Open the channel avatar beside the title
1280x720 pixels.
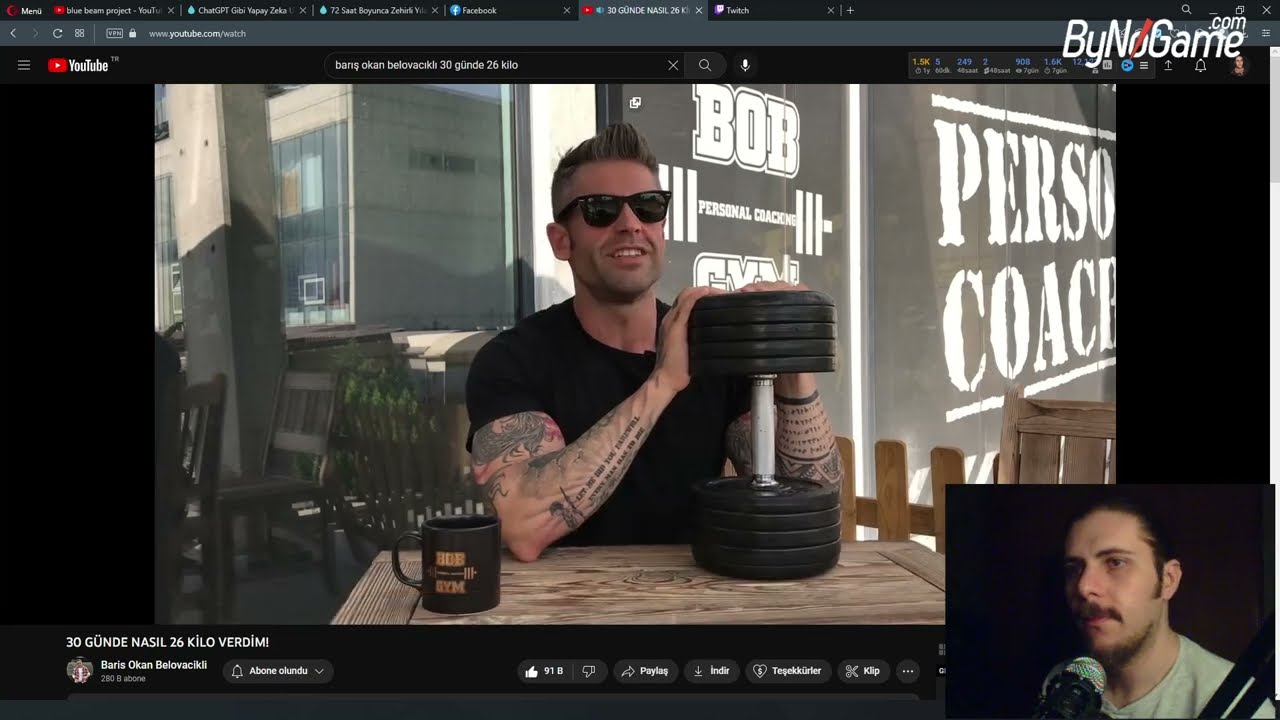point(79,670)
